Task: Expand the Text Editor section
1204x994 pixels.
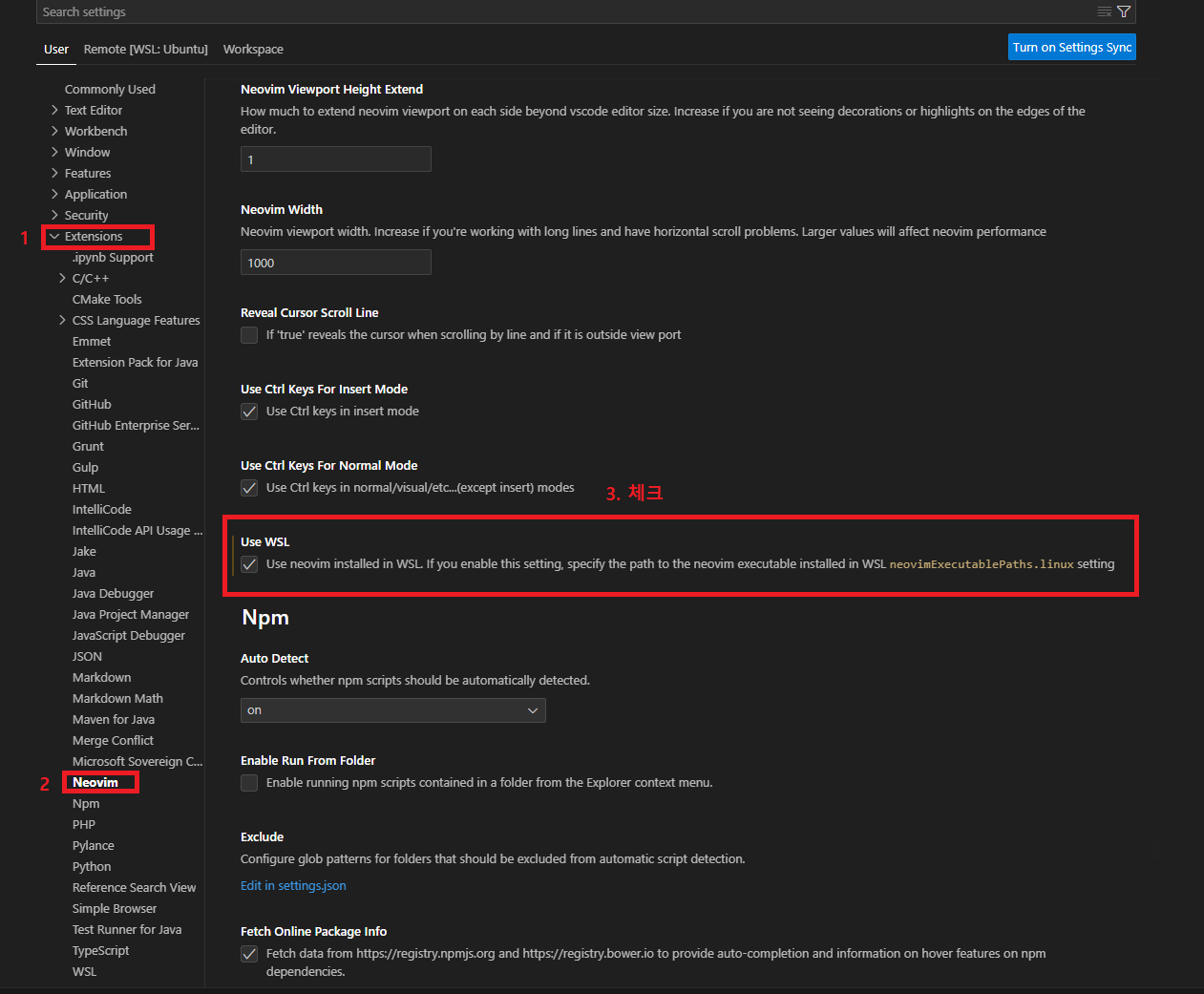Action: point(54,110)
